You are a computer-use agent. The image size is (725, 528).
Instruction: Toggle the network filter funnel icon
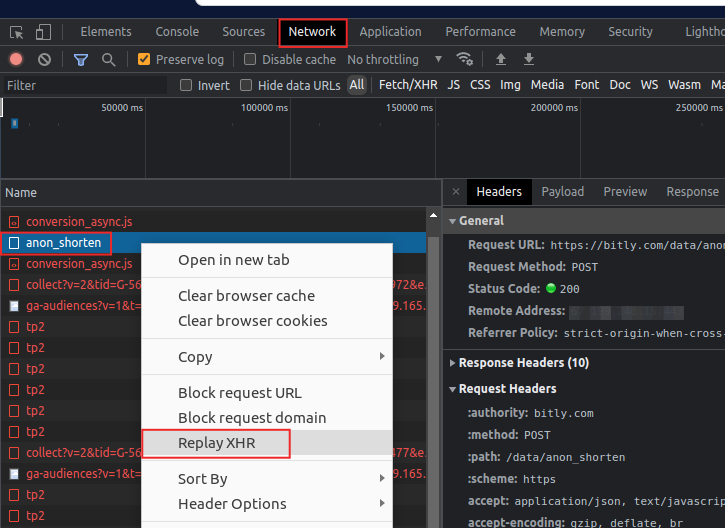[81, 59]
